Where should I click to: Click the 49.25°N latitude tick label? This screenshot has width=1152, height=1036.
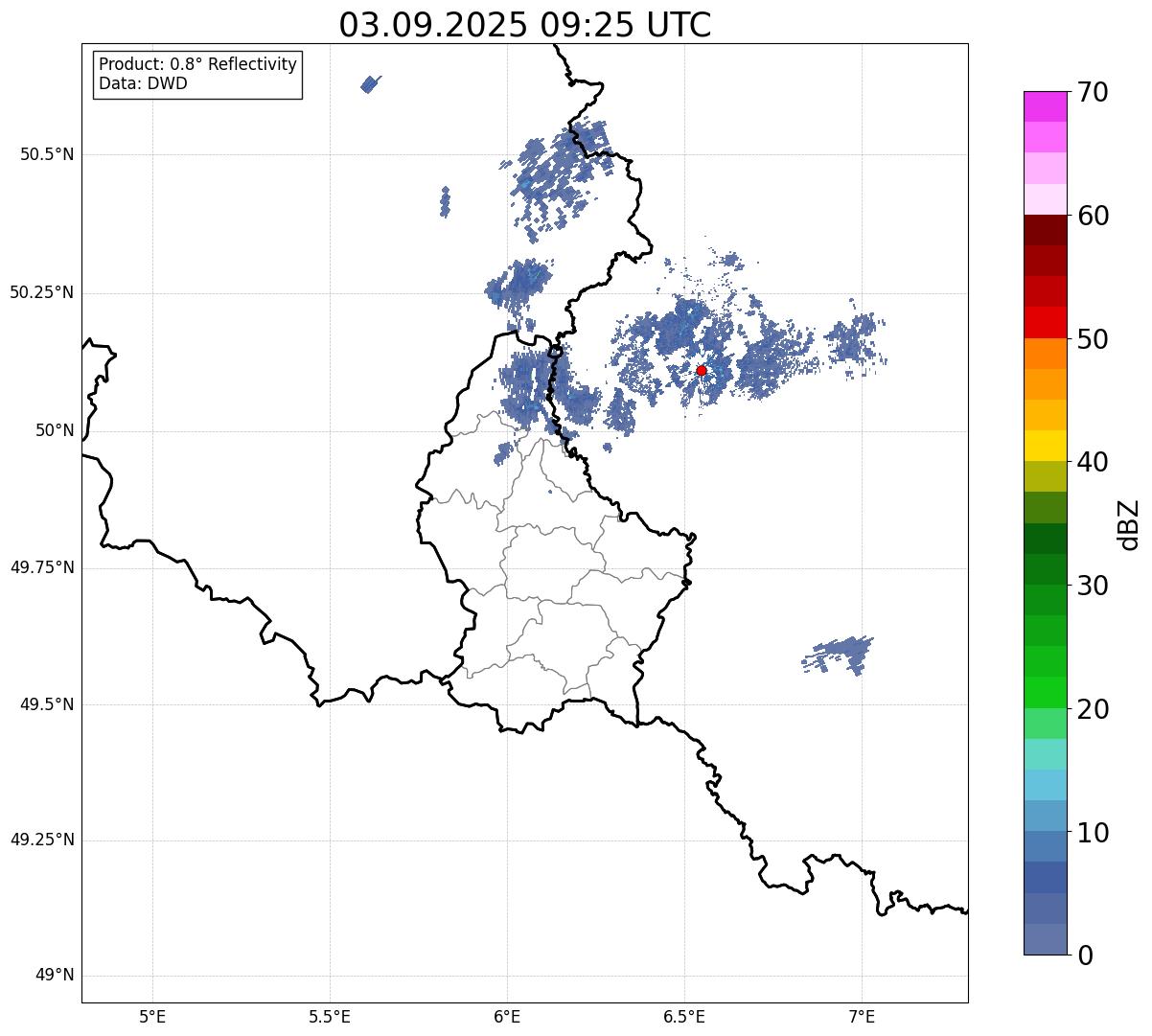point(42,840)
